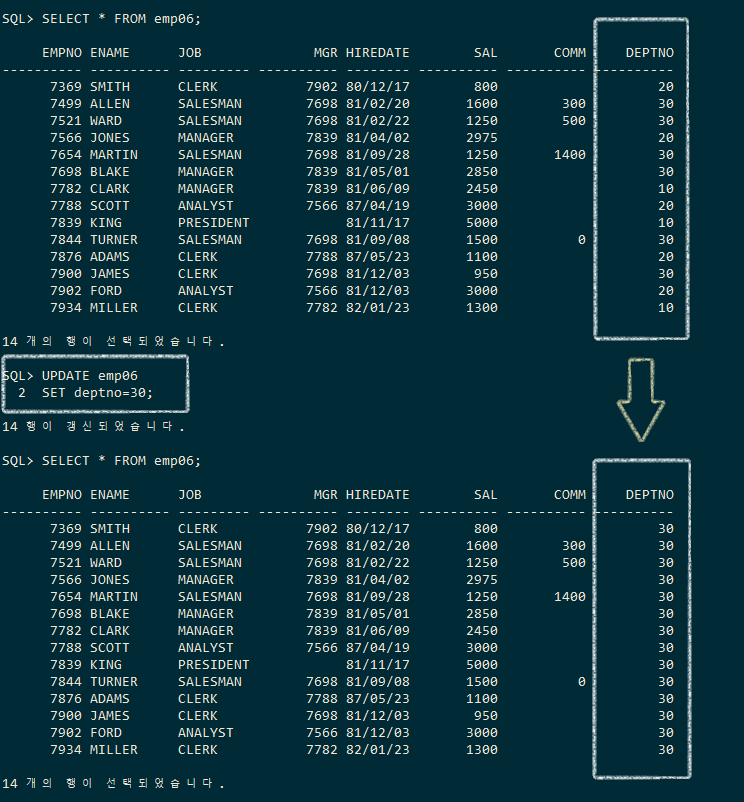
Task: Click ANALYST in SCOTT's post-update row
Action: 206,648
